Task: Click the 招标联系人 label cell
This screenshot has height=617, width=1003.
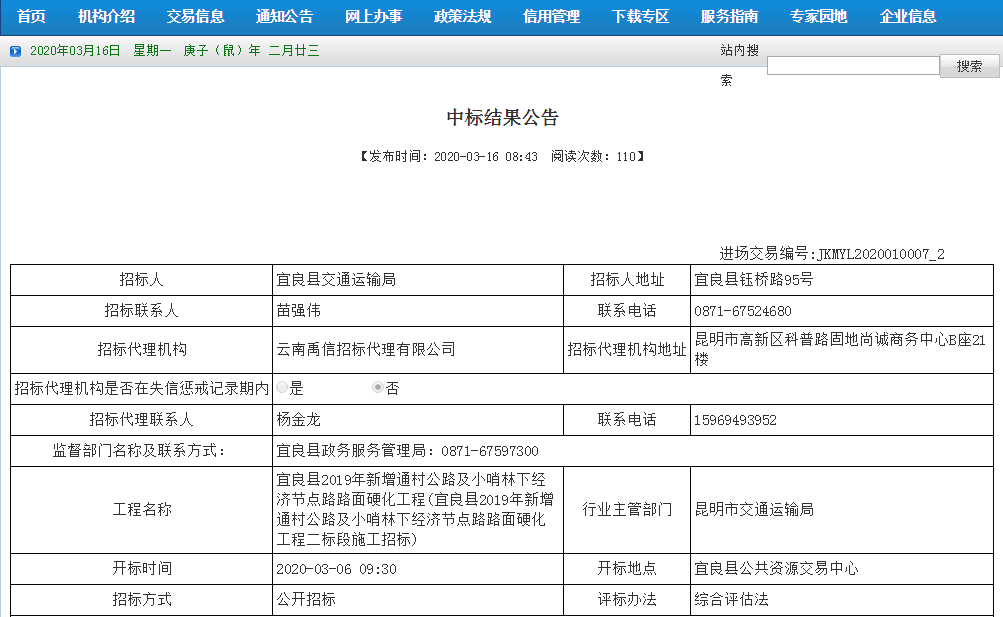Action: (x=141, y=311)
